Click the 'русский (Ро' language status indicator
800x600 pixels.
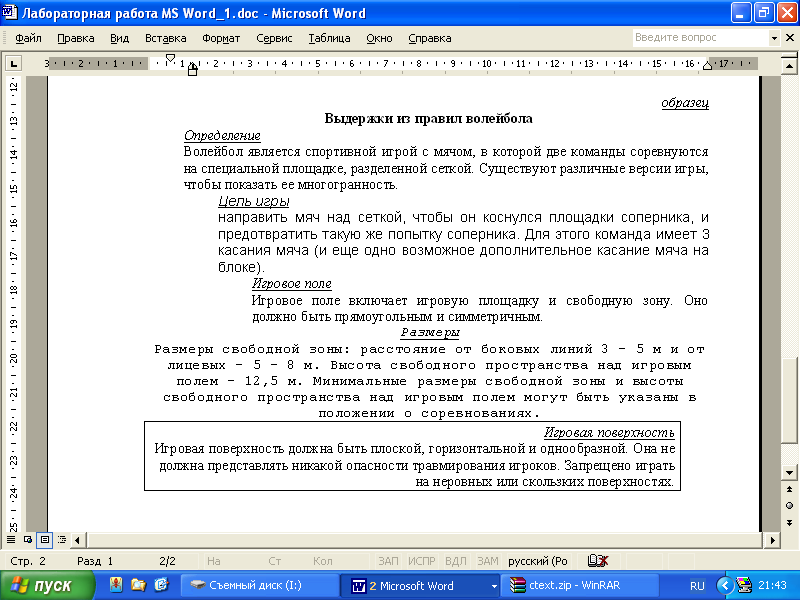point(538,561)
